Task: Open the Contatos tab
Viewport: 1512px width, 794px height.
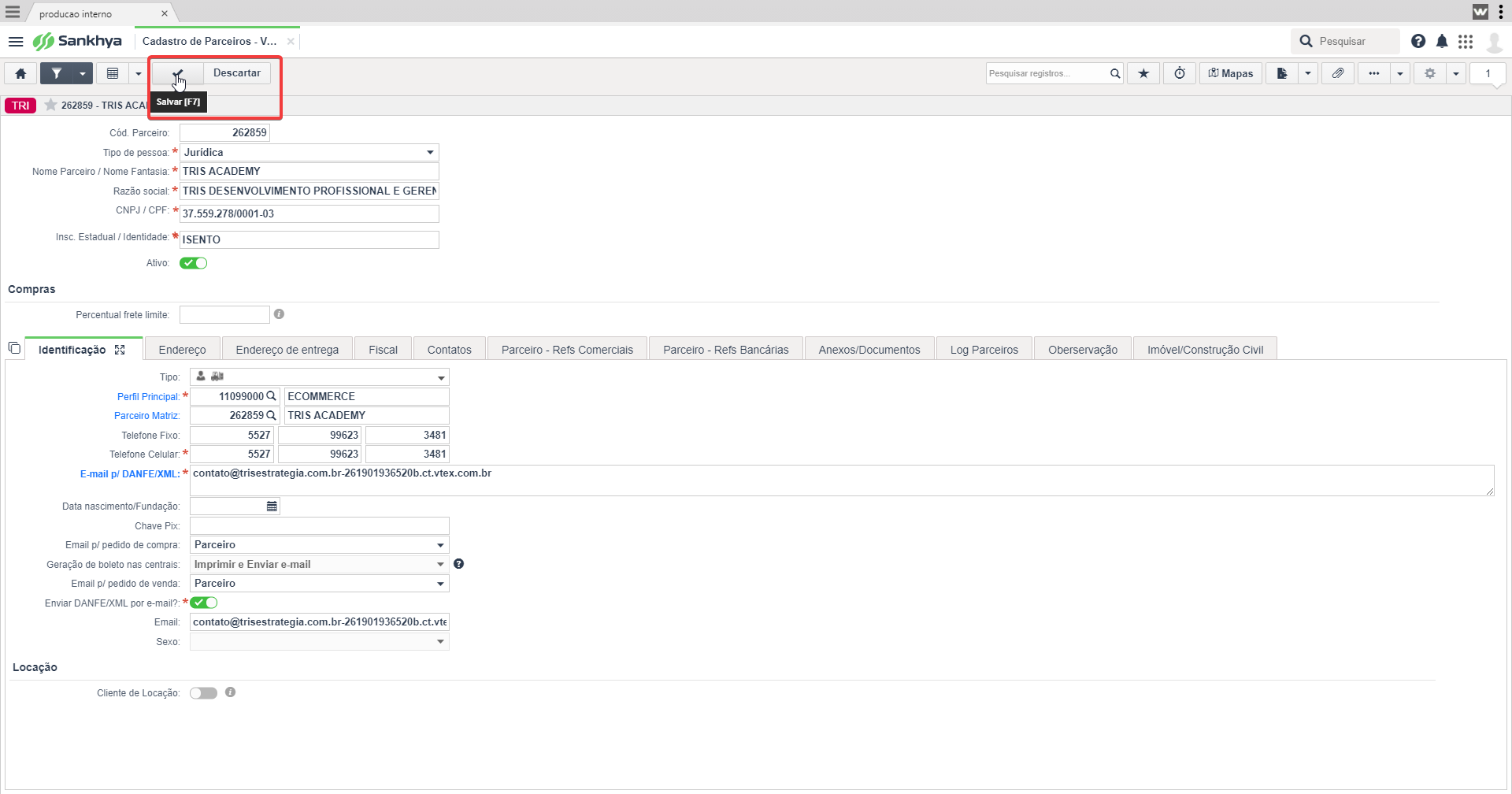Action: (450, 350)
